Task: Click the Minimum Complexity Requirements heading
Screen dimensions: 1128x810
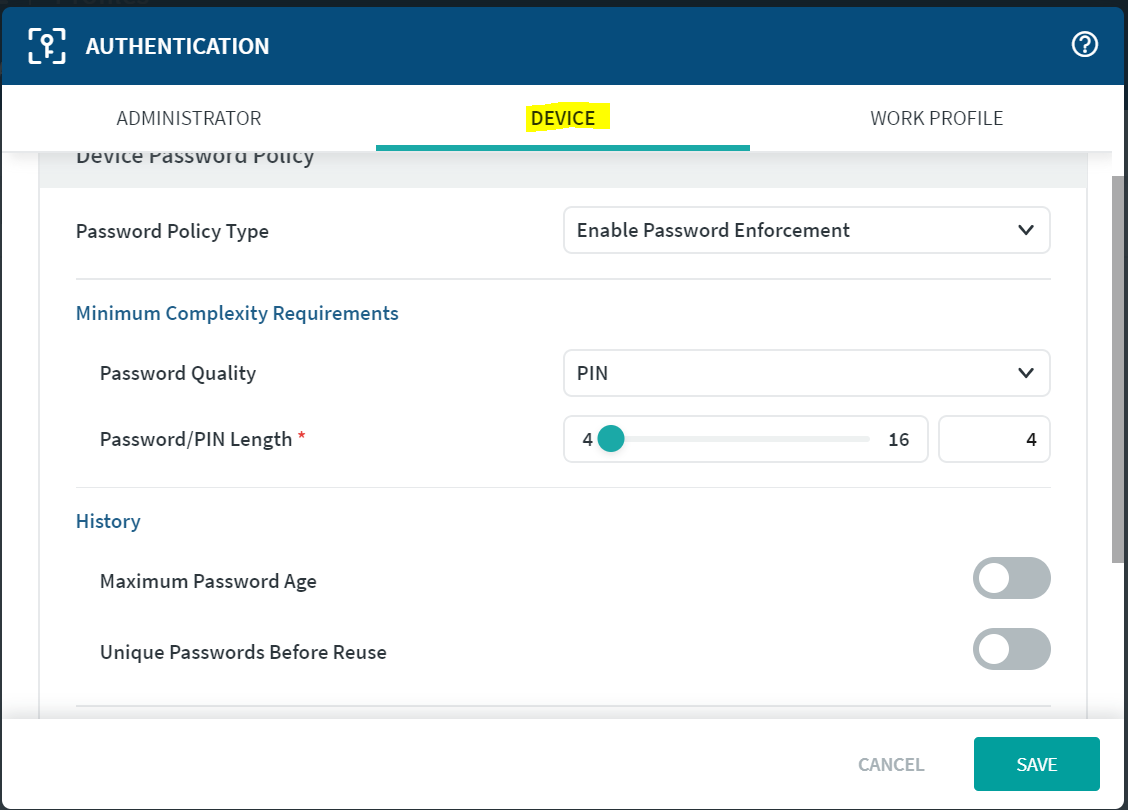Action: (x=237, y=313)
